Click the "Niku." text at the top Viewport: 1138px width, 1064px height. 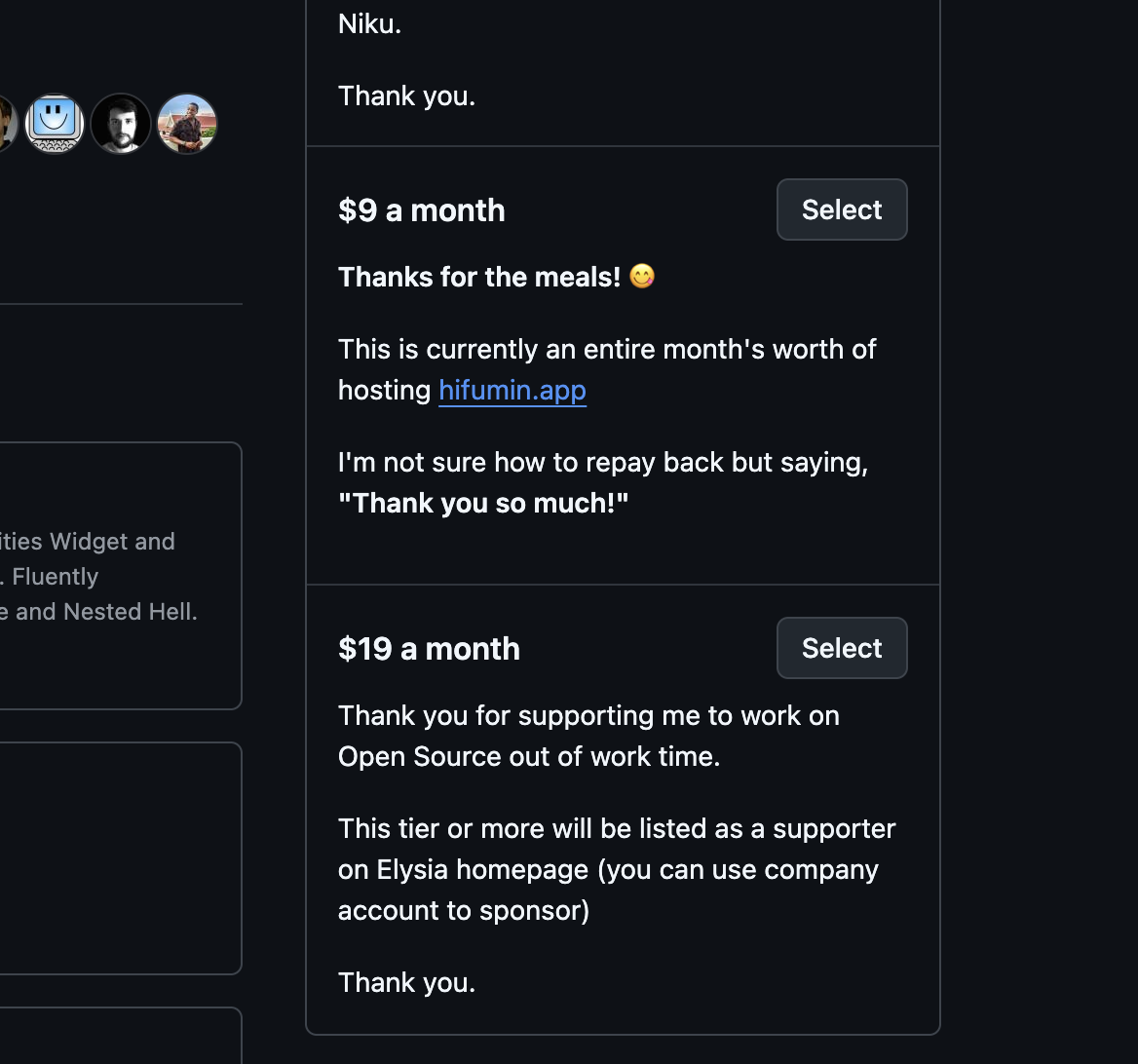coord(370,24)
